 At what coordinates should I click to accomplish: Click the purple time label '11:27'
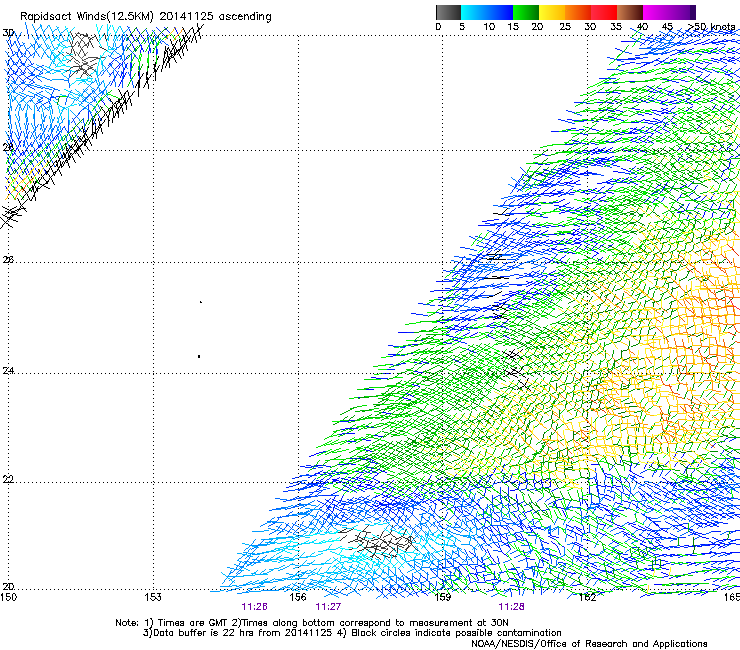[328, 607]
